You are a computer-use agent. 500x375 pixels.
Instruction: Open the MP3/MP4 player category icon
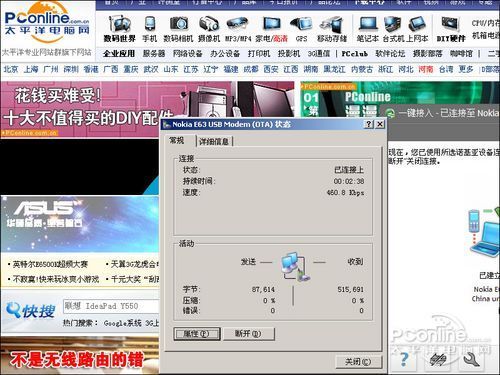[x=237, y=23]
